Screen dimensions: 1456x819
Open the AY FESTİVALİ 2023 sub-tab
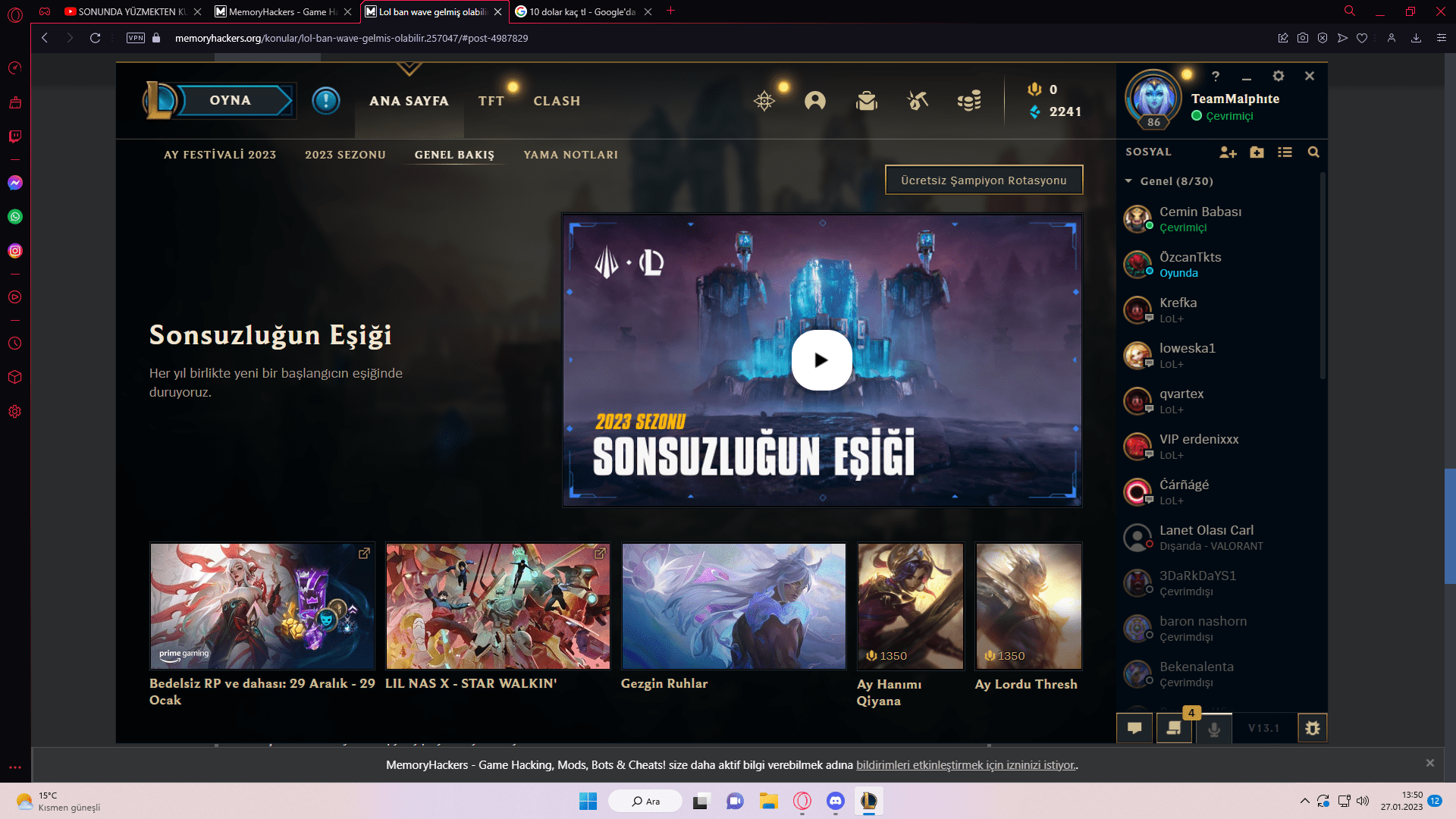(x=220, y=155)
